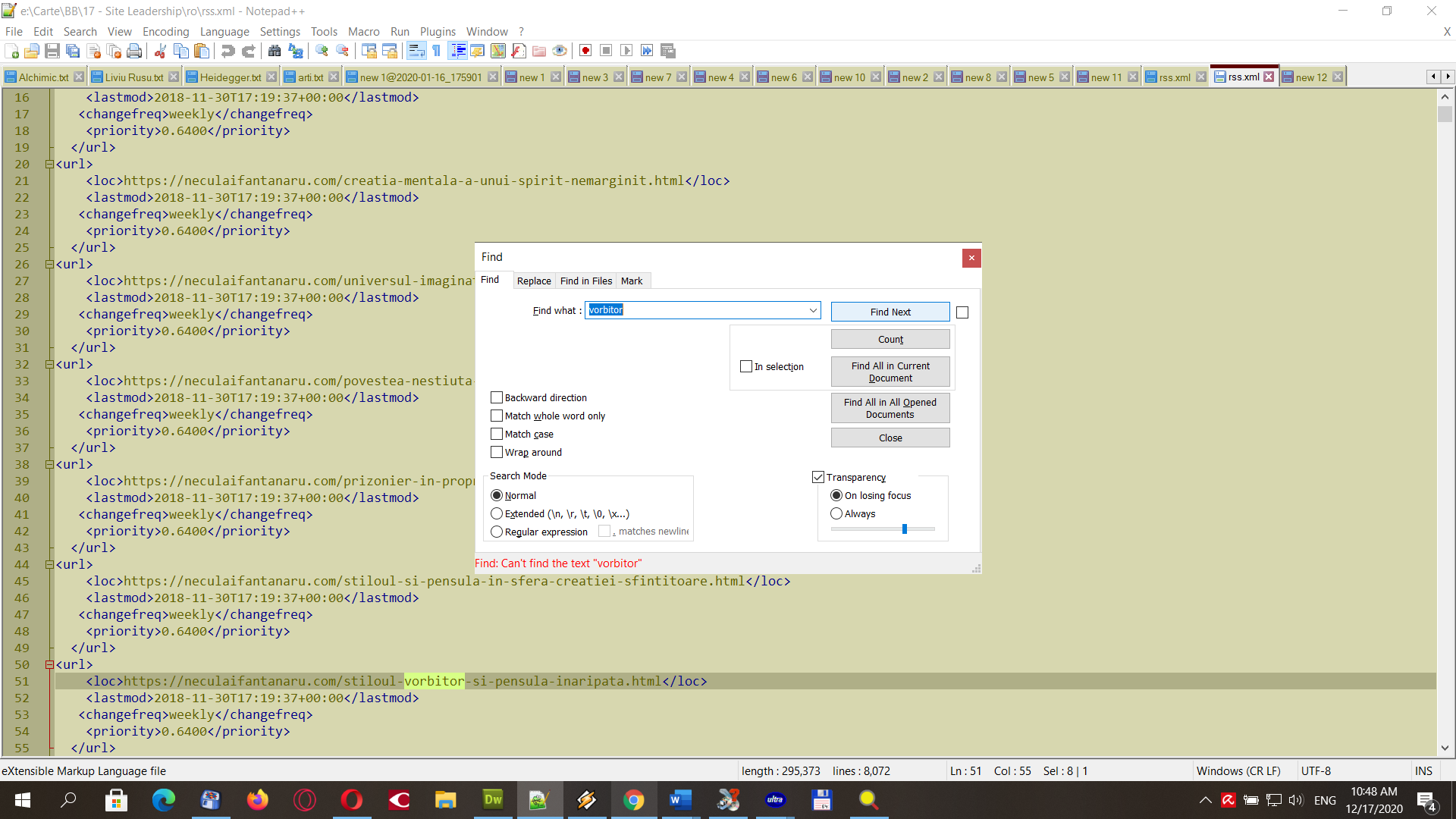Toggle the Indent guide toolbar icon
The image size is (1456, 819).
(x=458, y=51)
